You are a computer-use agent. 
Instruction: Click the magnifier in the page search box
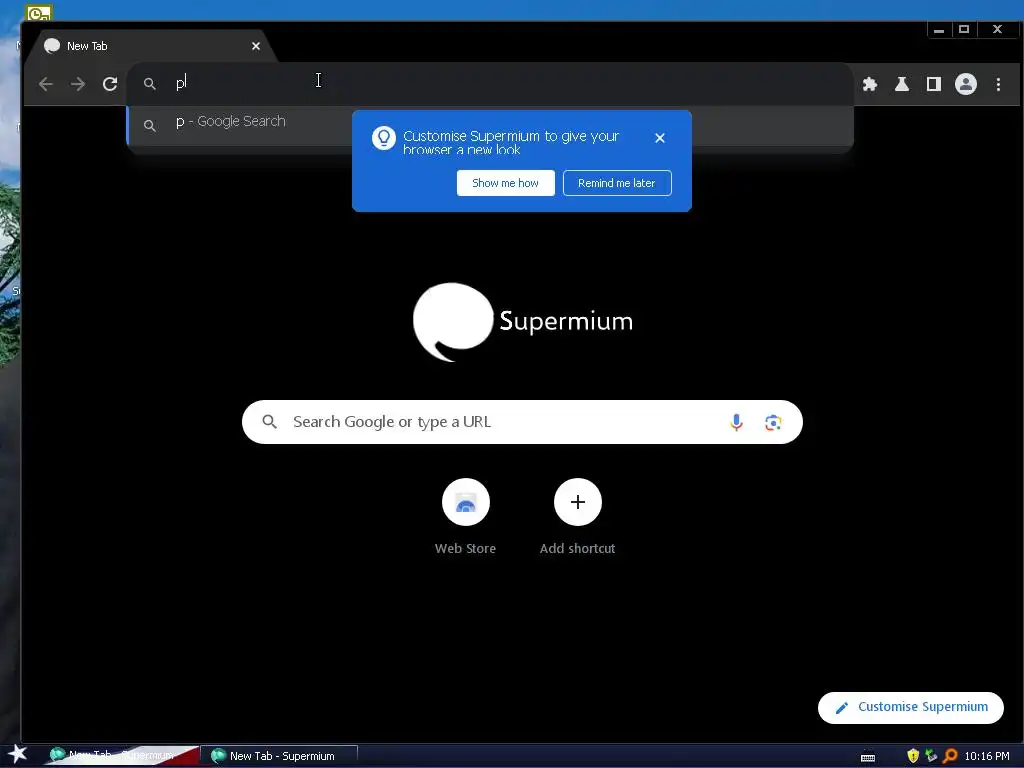pyautogui.click(x=269, y=422)
